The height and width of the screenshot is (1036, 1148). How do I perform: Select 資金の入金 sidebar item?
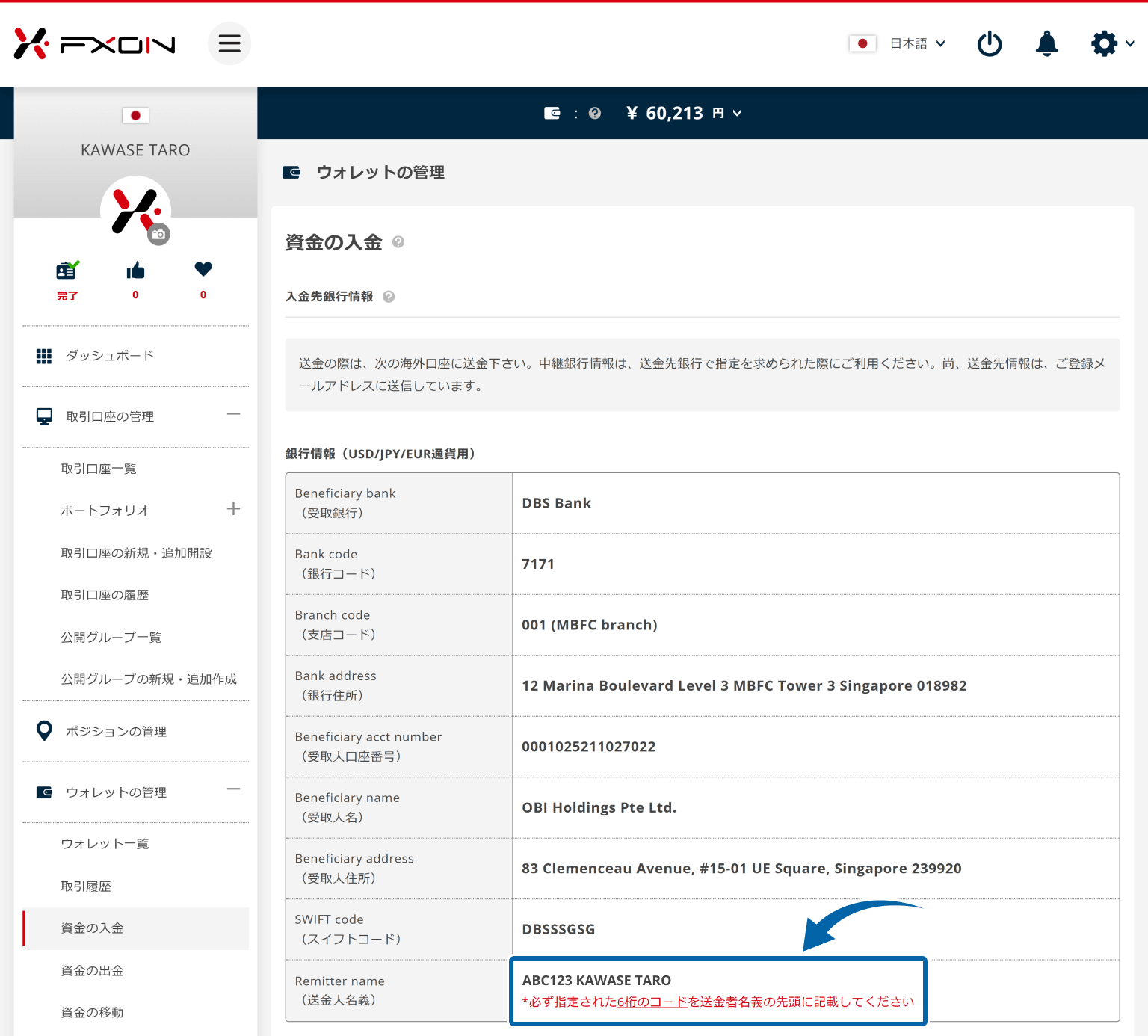point(135,928)
